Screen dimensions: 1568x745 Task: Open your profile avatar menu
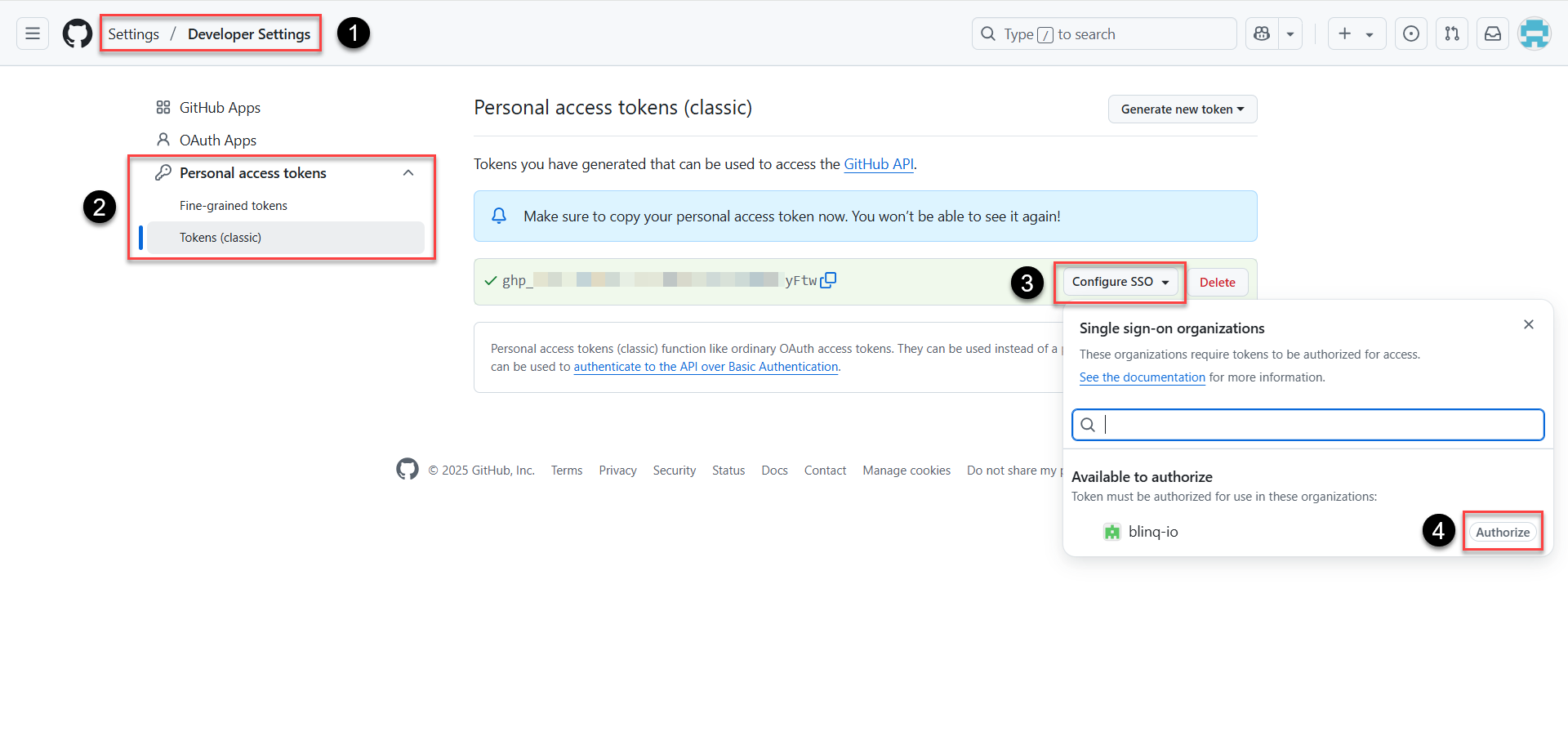pos(1535,33)
